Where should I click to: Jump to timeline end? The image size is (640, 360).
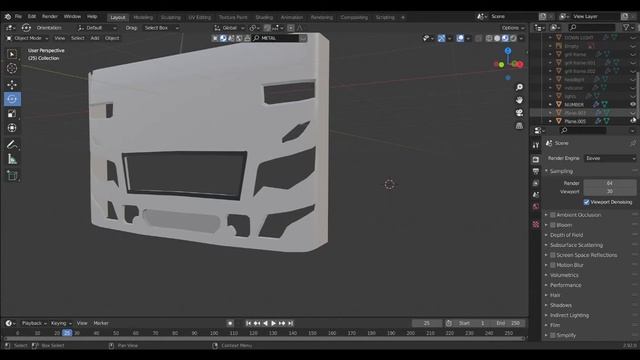click(x=291, y=323)
